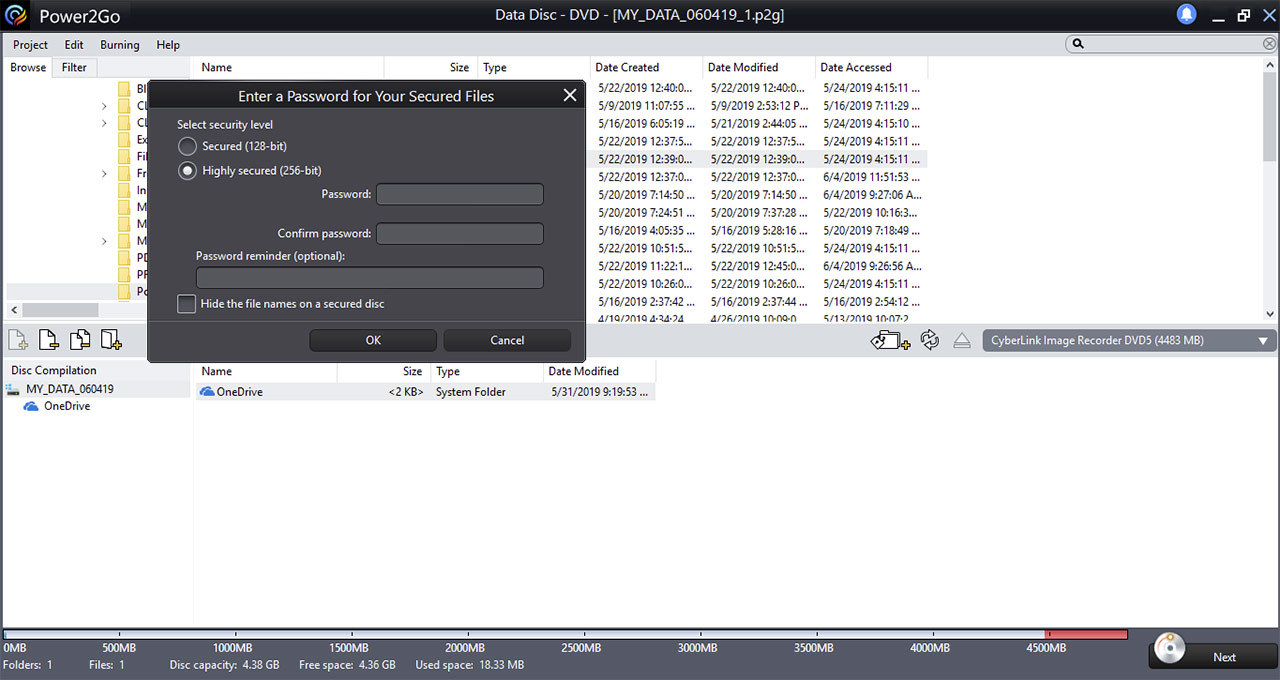
Task: Click Used space: 18.33 MB status text
Action: click(x=469, y=665)
